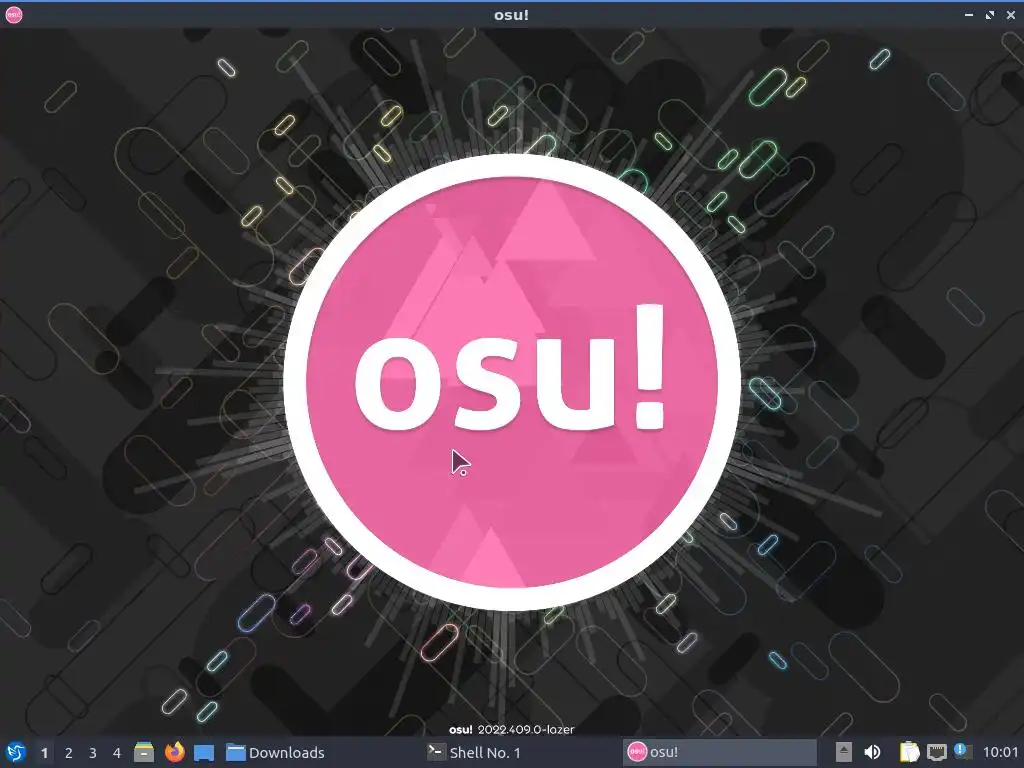Click the network connection tray icon
1024x768 pixels.
936,752
